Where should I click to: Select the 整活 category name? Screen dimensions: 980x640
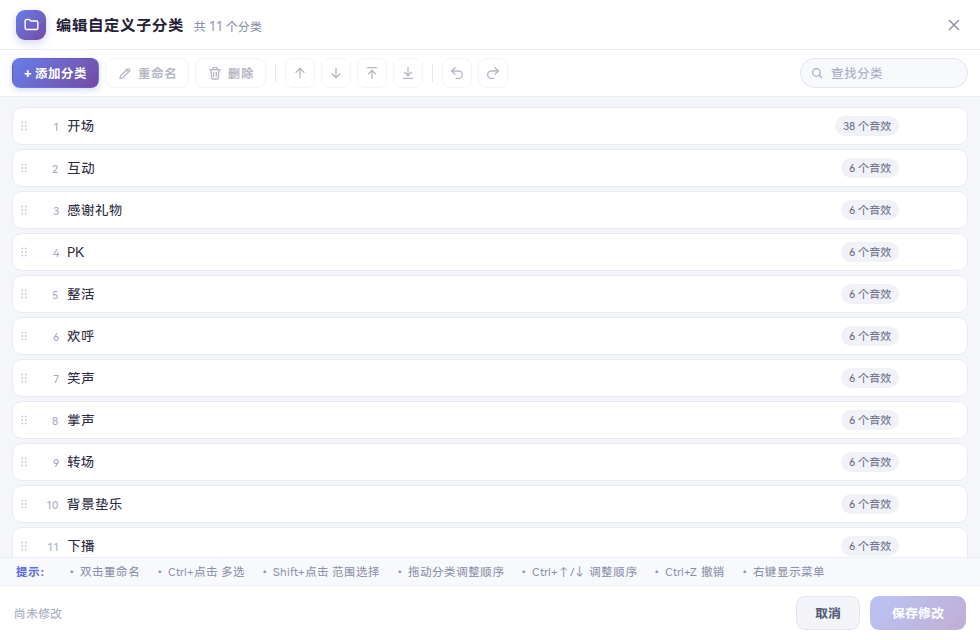pyautogui.click(x=81, y=294)
